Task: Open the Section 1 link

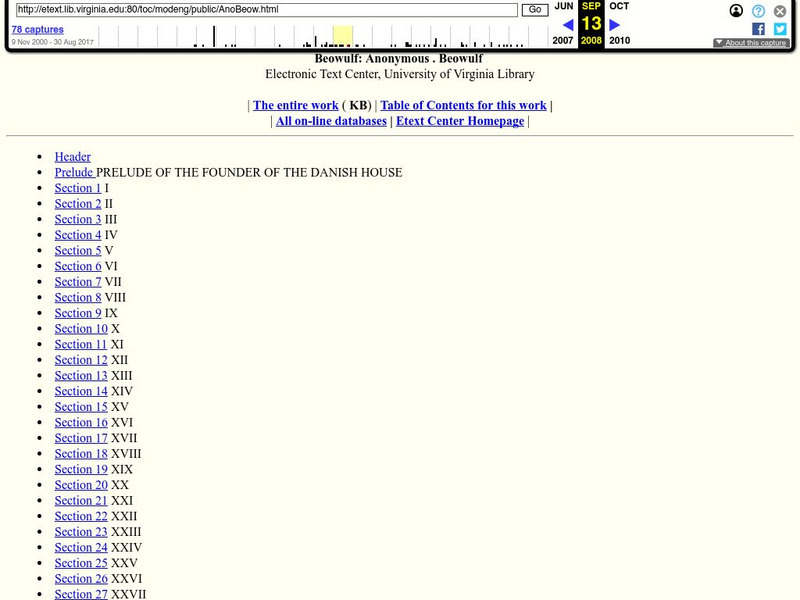Action: pyautogui.click(x=78, y=188)
